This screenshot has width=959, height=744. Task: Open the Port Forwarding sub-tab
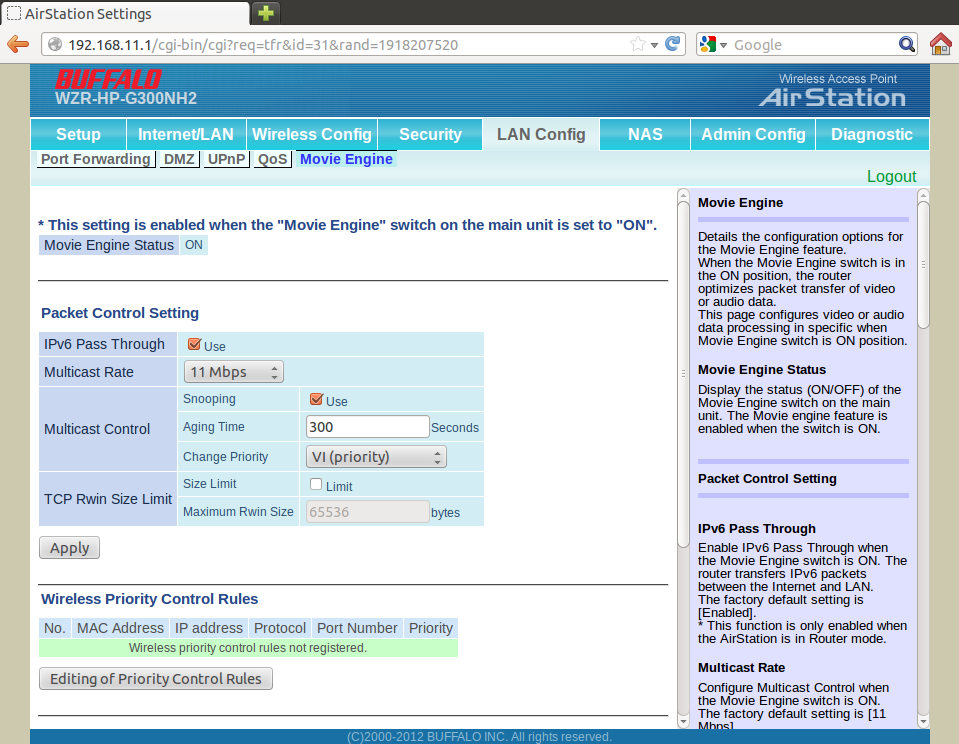click(x=96, y=159)
